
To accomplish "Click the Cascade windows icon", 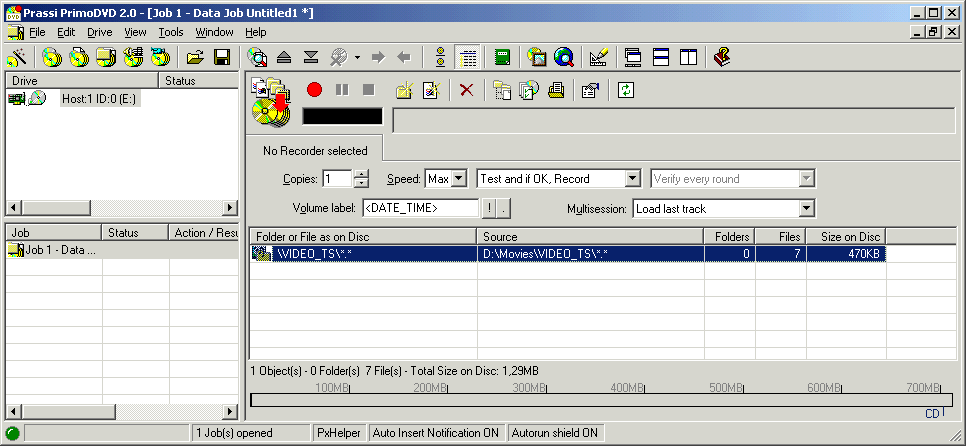I will coord(633,57).
